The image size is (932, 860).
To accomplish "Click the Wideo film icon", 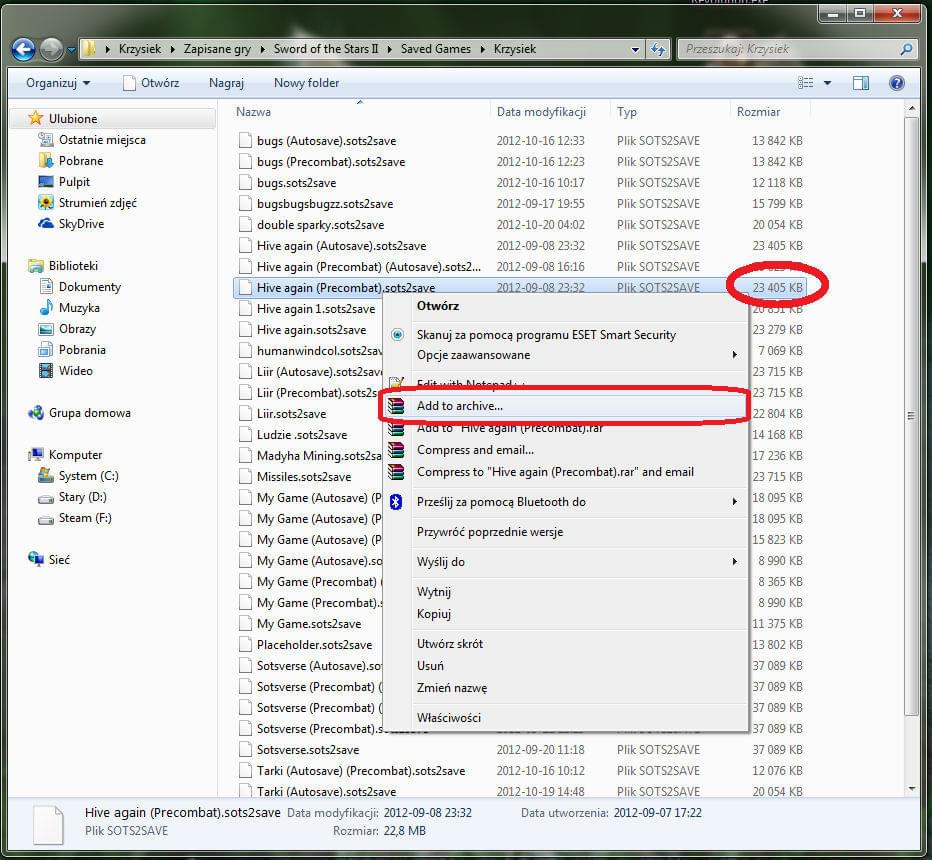I will tap(46, 371).
